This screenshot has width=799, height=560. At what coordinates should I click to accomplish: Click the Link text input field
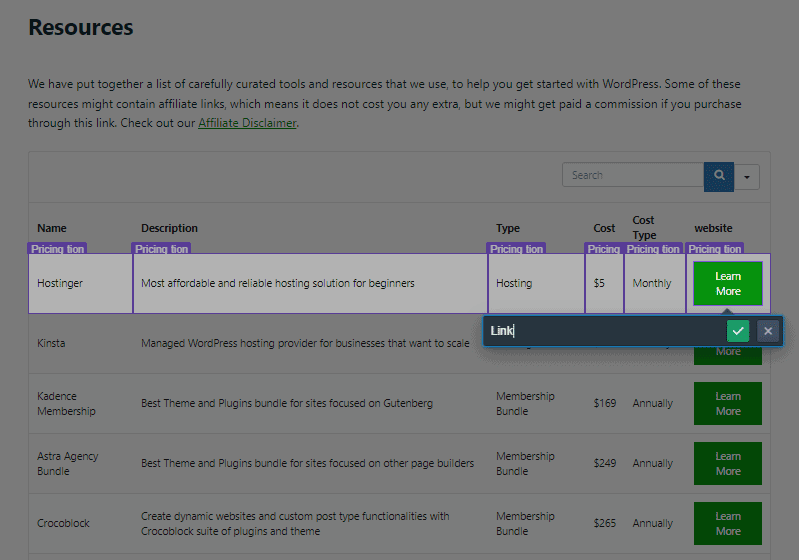[605, 331]
